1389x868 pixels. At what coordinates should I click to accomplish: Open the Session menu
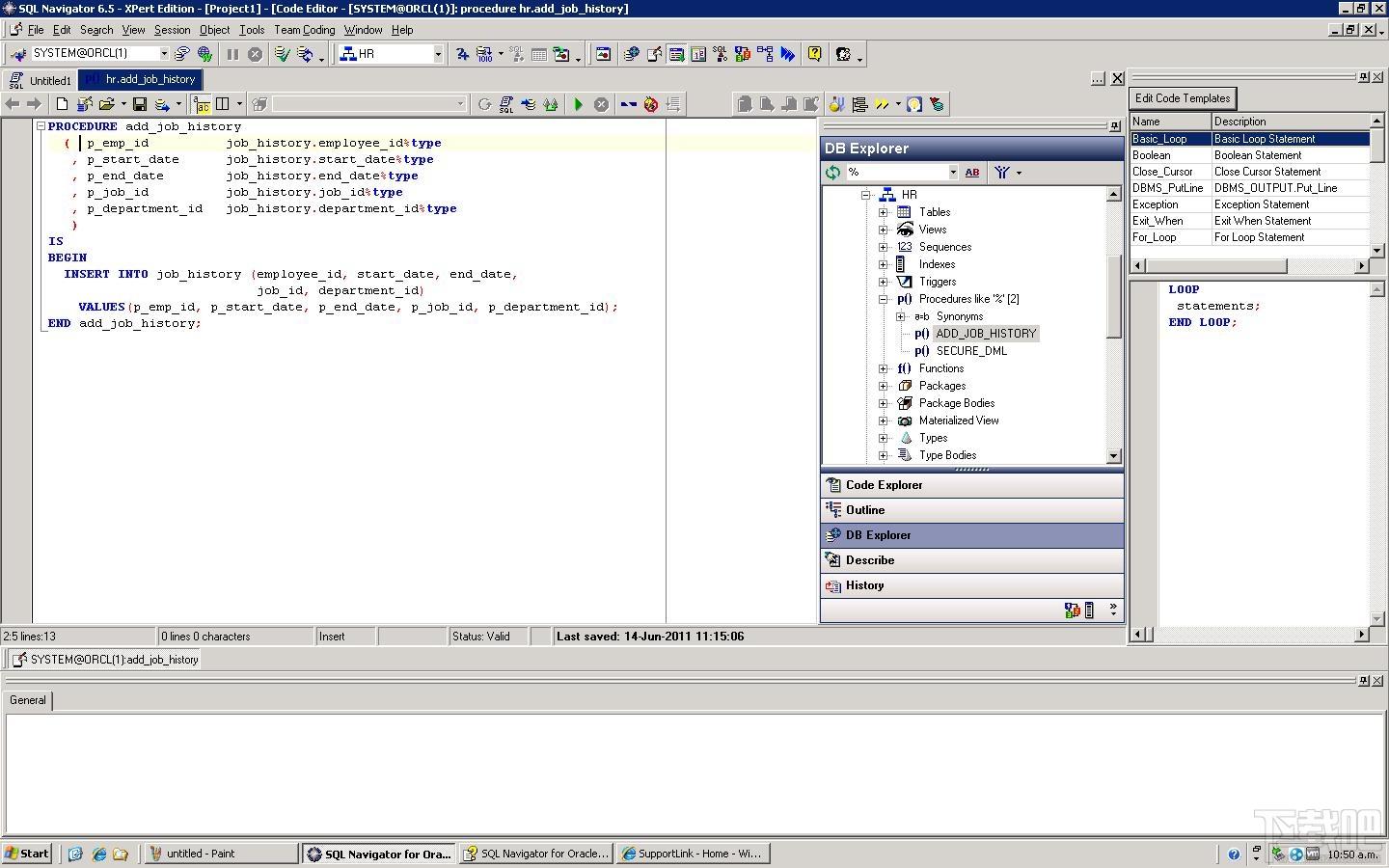[x=173, y=30]
